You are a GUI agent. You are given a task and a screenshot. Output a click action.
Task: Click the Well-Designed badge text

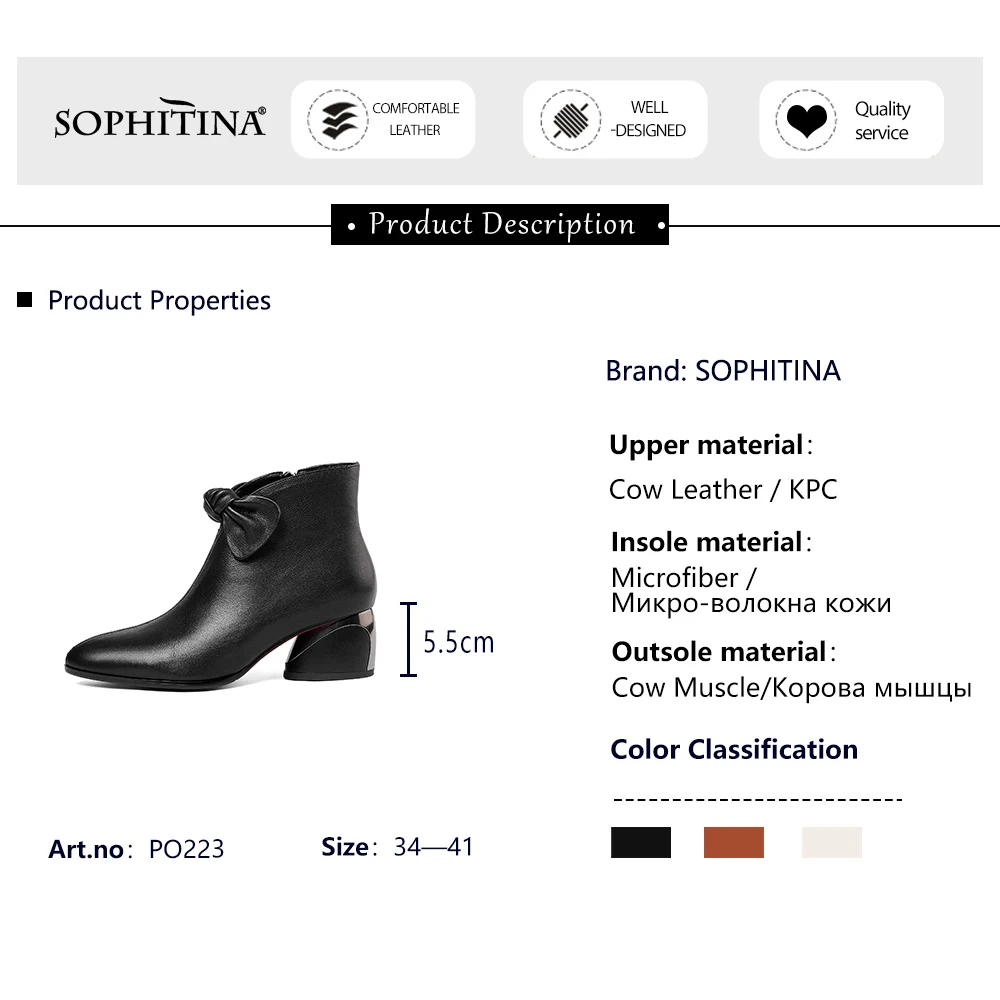[x=649, y=119]
